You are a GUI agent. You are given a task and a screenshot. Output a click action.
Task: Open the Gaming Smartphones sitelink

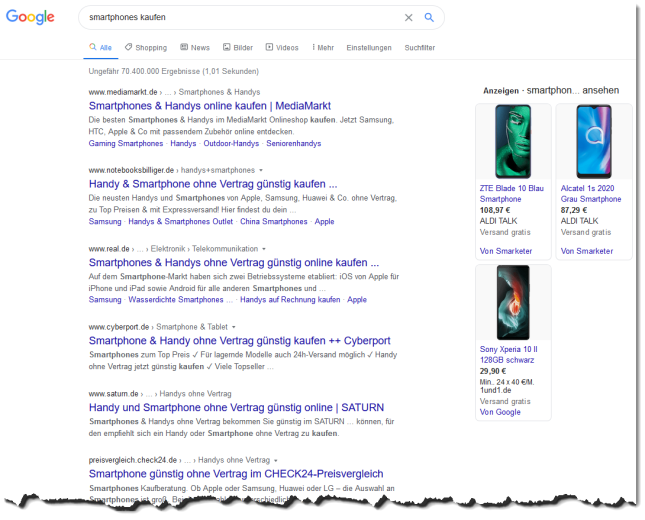[126, 144]
